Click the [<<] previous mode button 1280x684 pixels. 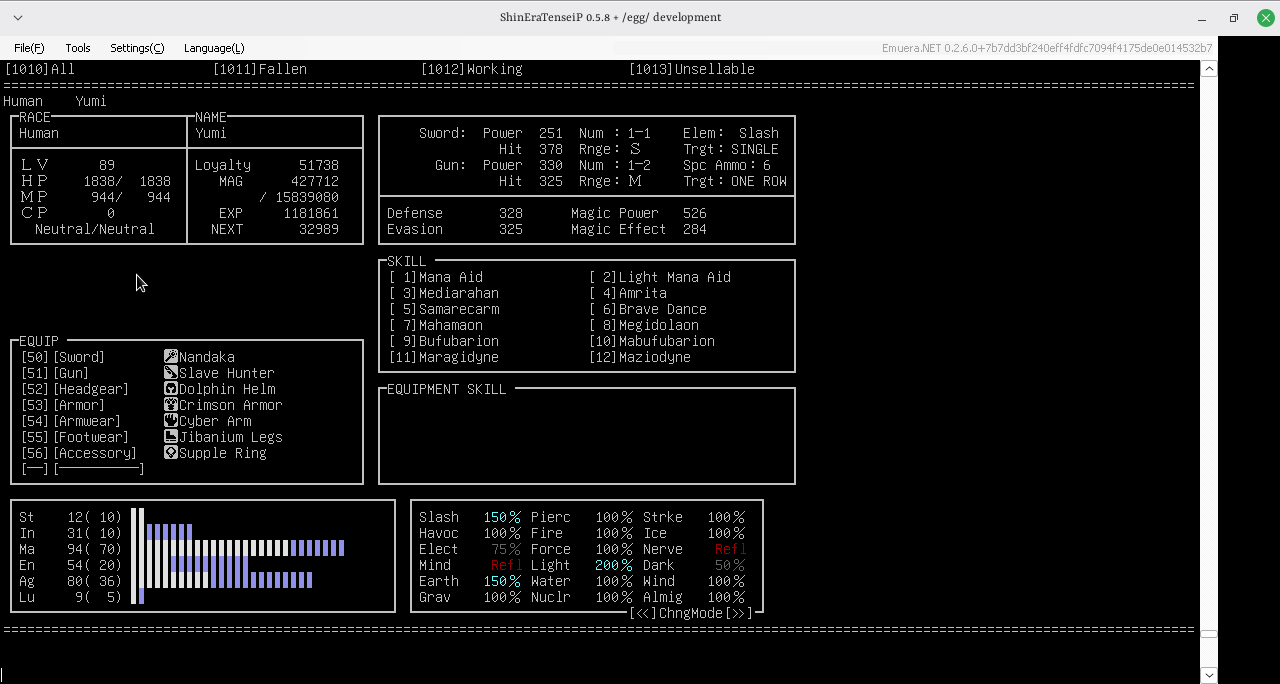click(x=643, y=613)
